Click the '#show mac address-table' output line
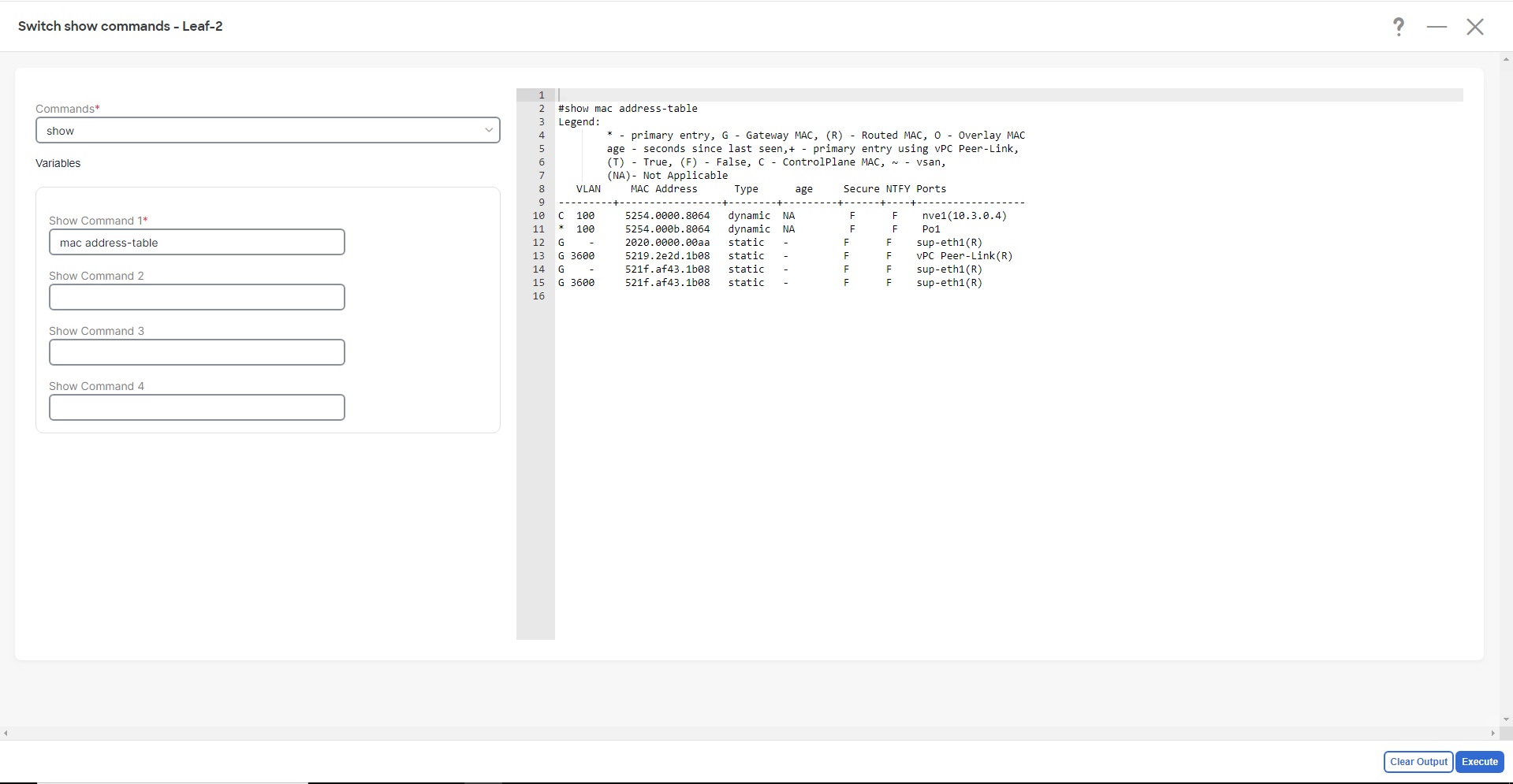1513x784 pixels. tap(628, 109)
